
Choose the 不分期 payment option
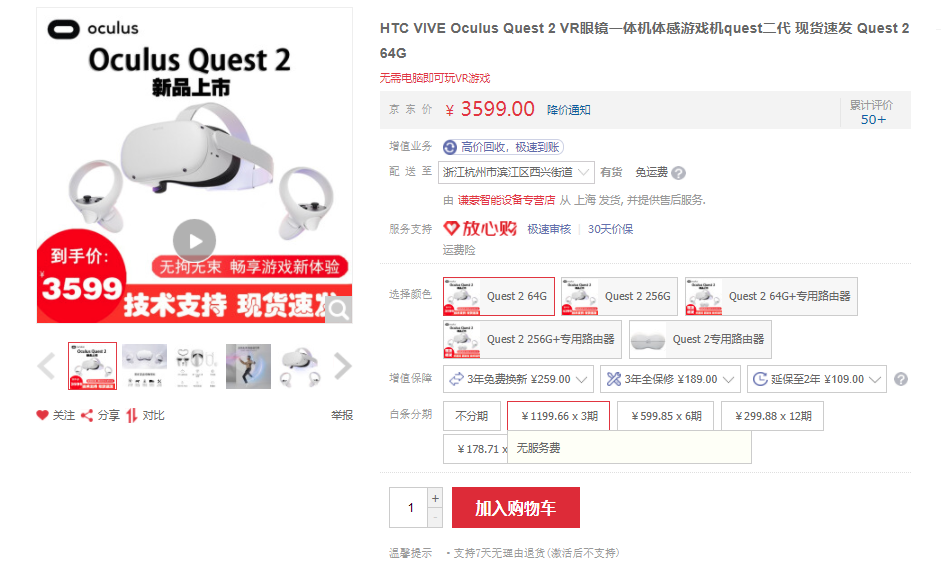[472, 416]
